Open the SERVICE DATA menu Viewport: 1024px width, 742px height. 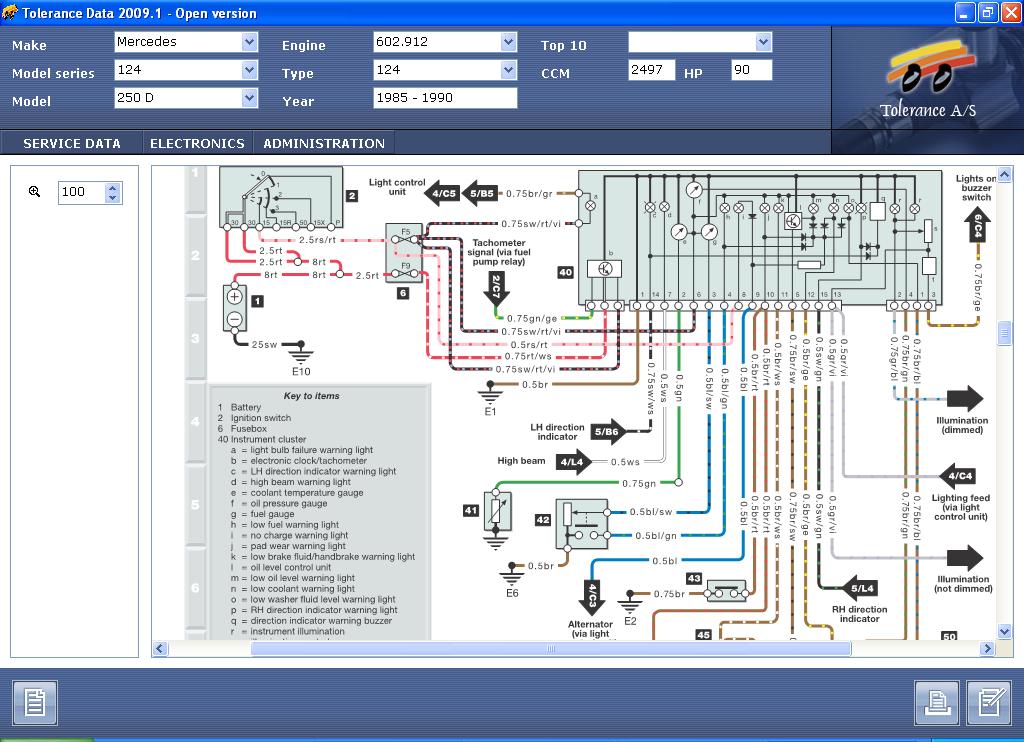click(x=72, y=143)
